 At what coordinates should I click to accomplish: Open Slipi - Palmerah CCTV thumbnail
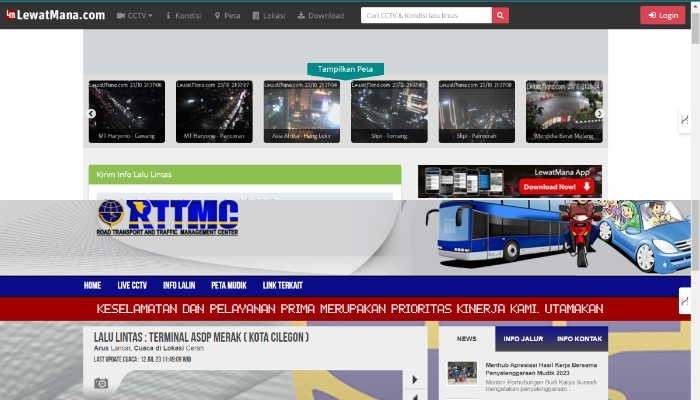[x=477, y=112]
